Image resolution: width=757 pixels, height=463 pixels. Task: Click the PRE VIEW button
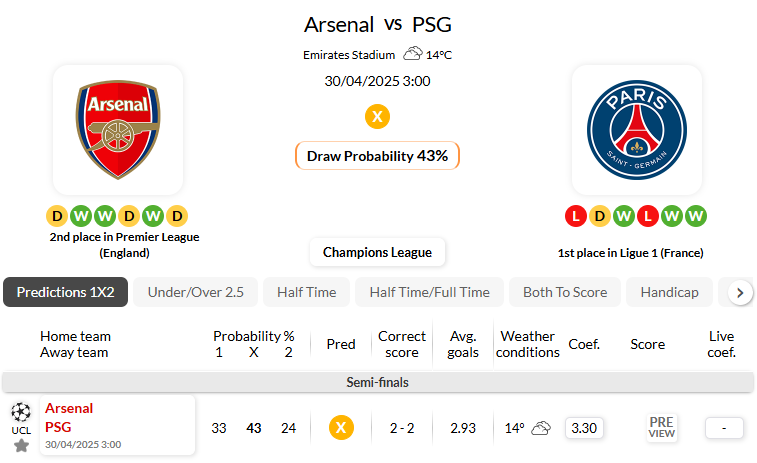click(661, 427)
